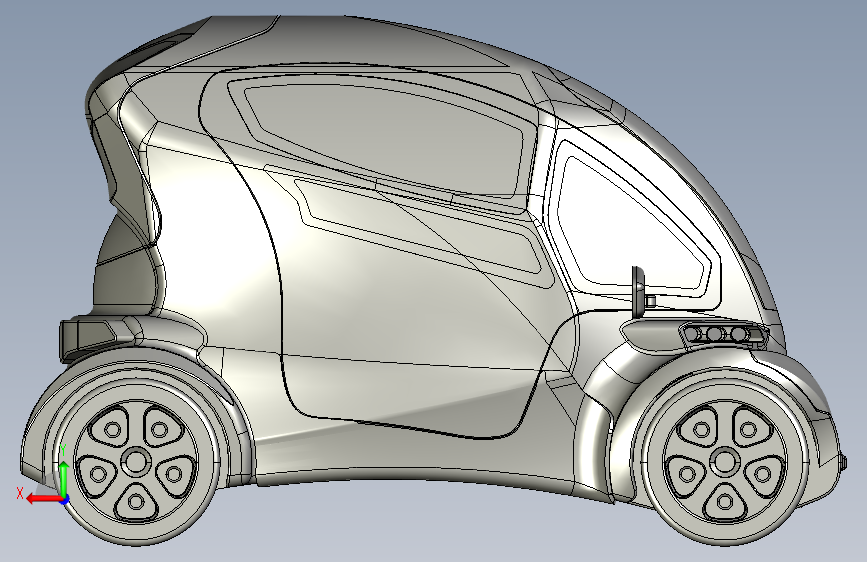Select the side mirror on the car
Viewport: 867px width, 562px height.
638,292
